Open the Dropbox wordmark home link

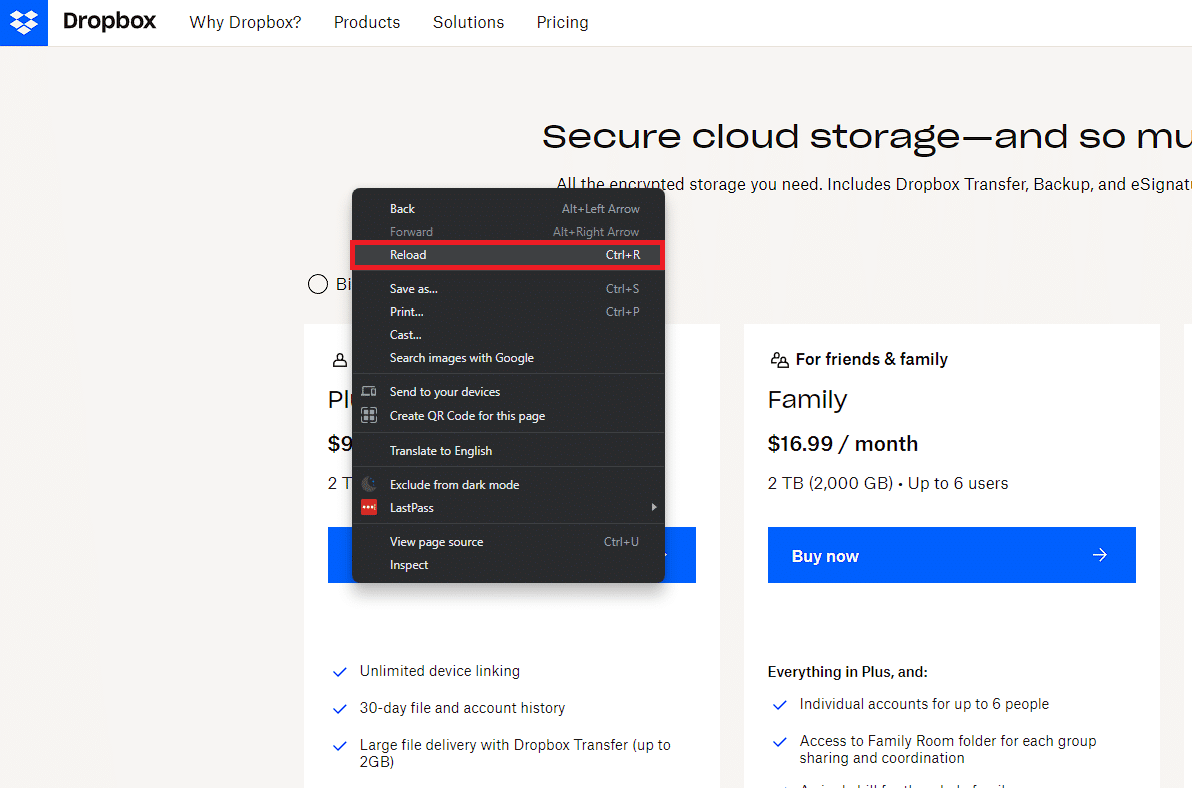(x=109, y=21)
